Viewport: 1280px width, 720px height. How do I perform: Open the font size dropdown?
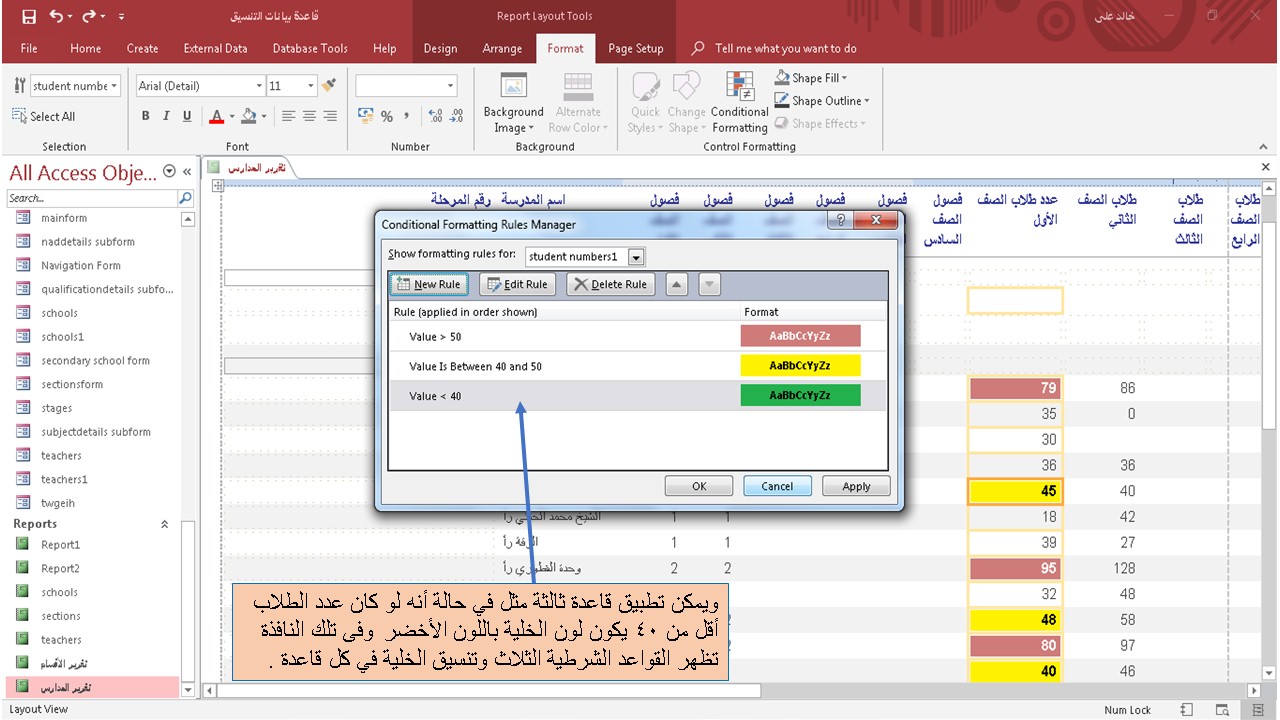coord(311,86)
